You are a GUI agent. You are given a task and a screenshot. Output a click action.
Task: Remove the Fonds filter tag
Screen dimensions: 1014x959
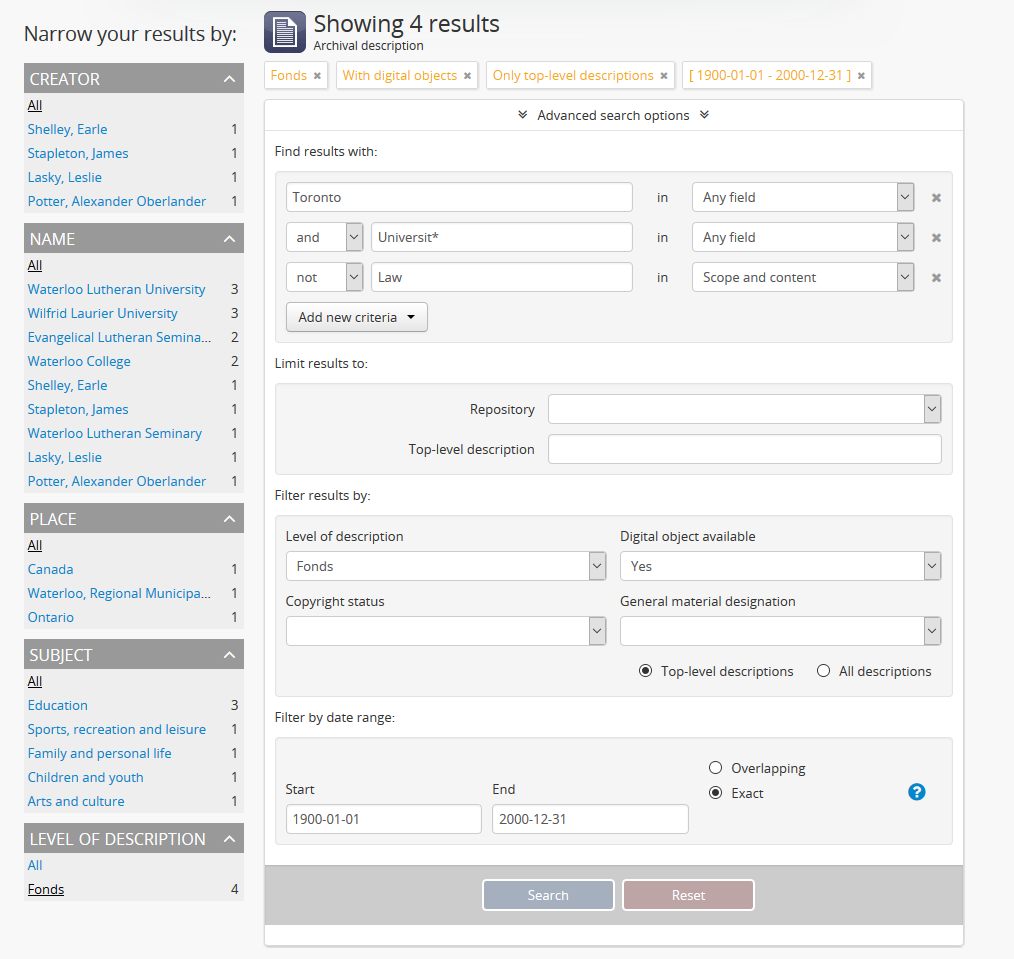pyautogui.click(x=317, y=76)
